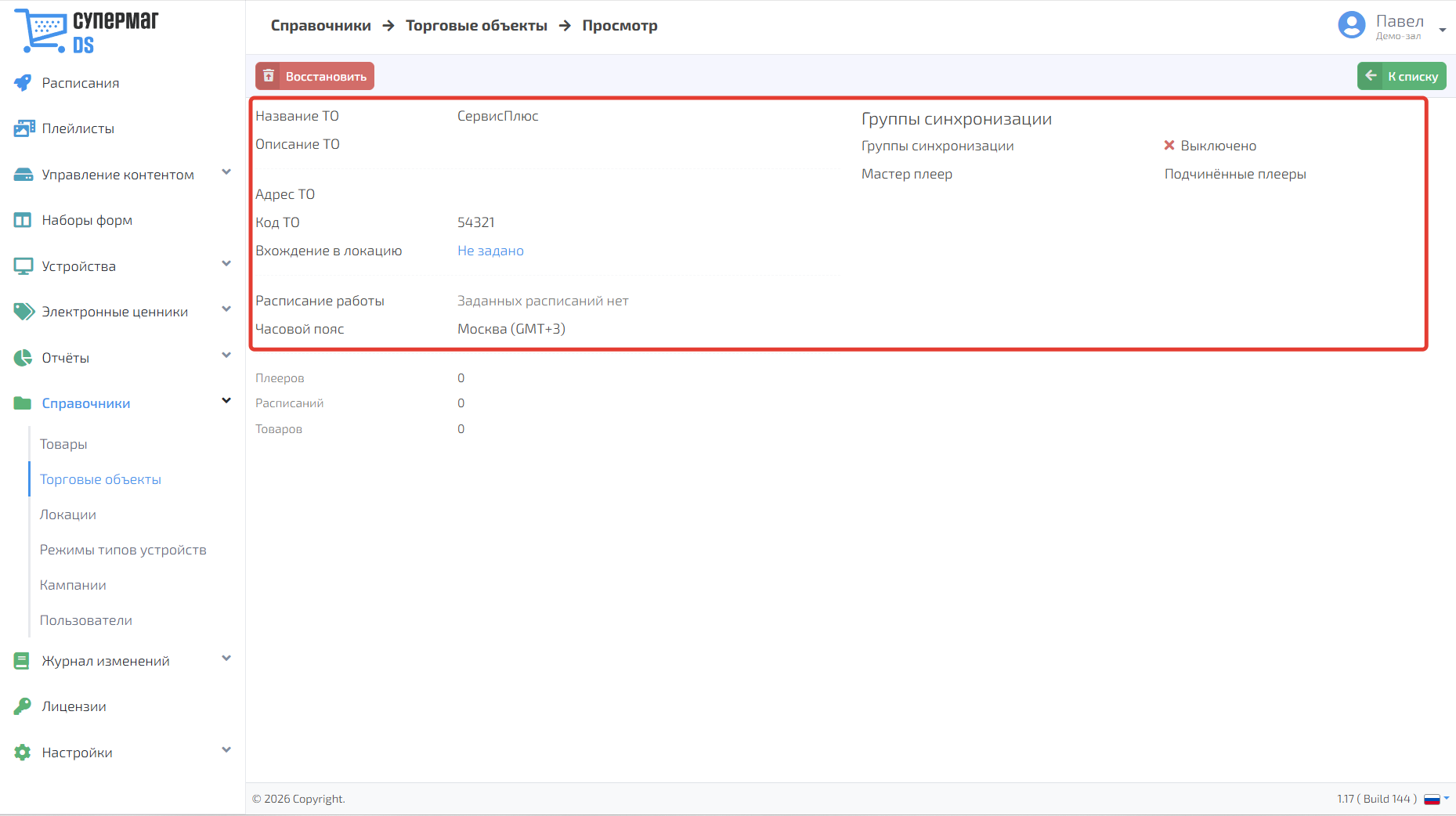
Task: Click the pie chart icon for Отчёты
Action: point(23,358)
